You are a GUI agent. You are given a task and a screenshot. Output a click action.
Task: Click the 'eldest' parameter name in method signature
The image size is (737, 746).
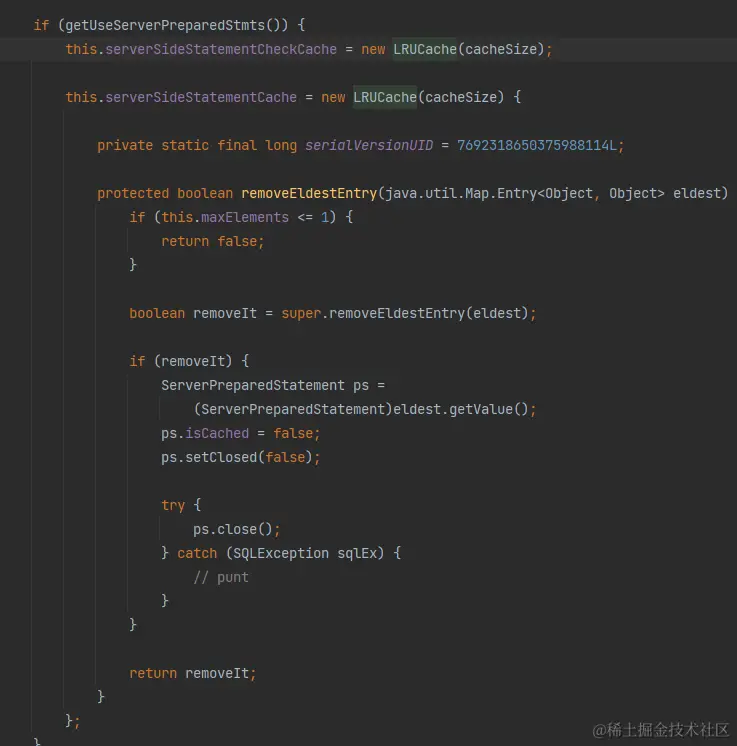click(x=697, y=194)
